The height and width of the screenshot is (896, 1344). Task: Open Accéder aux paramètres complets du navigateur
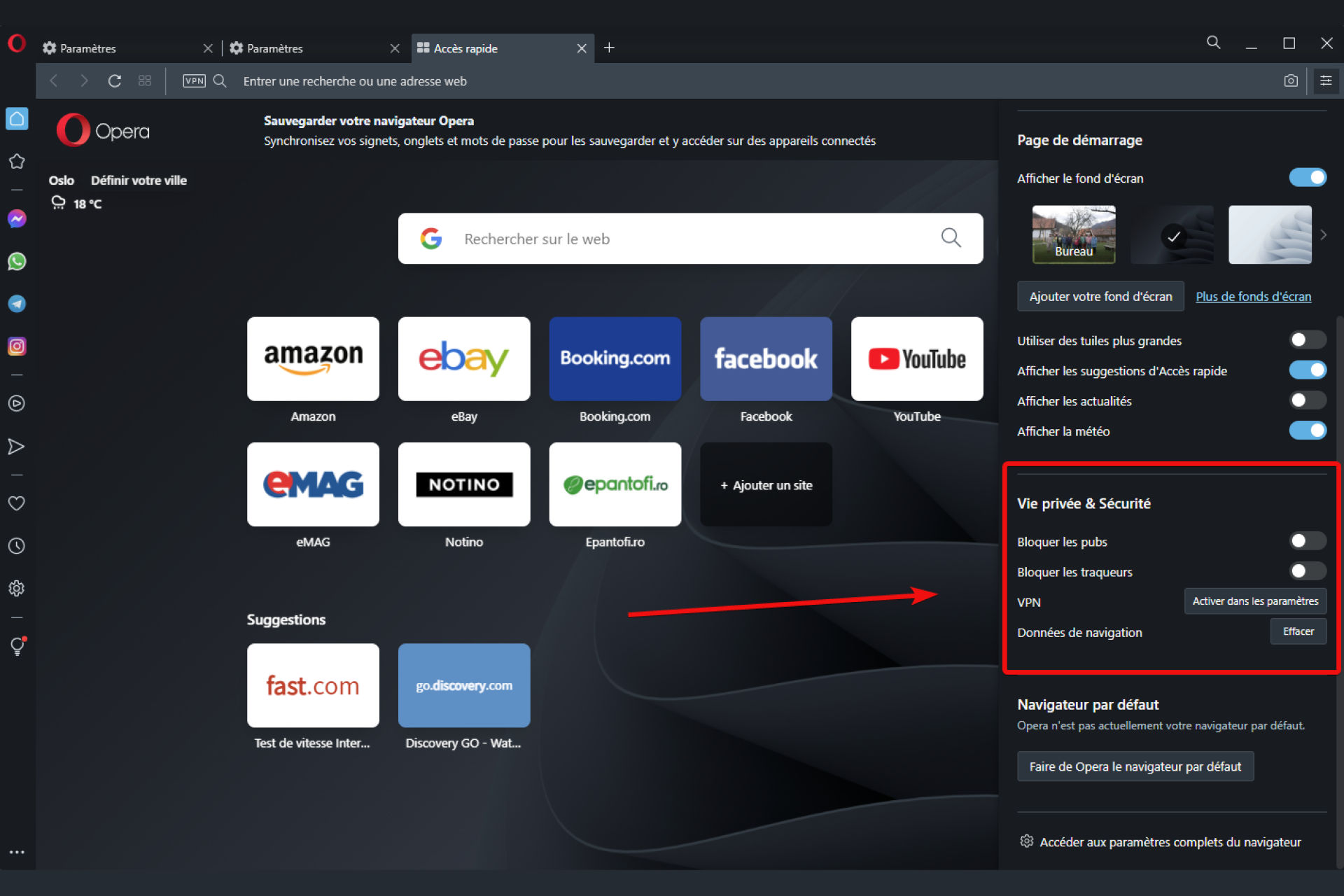1161,842
